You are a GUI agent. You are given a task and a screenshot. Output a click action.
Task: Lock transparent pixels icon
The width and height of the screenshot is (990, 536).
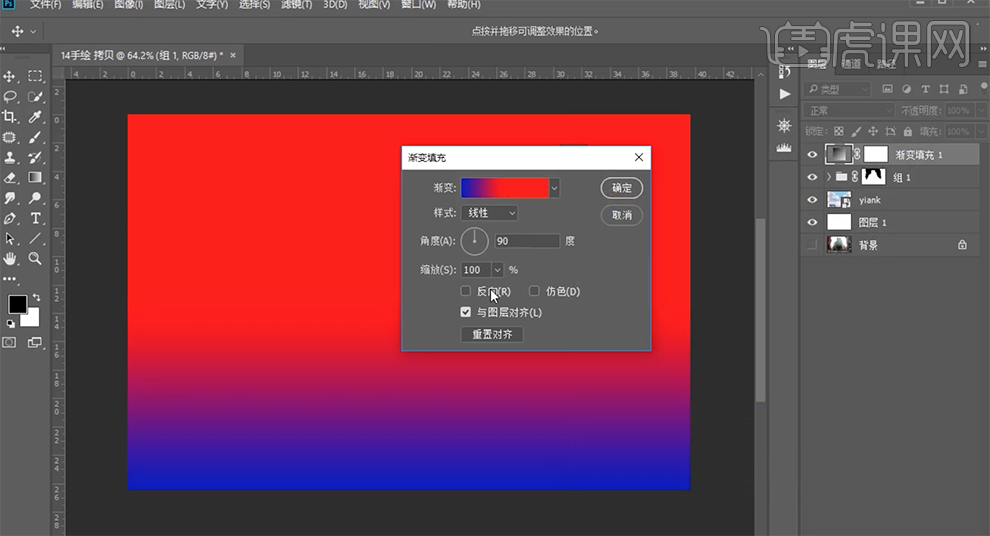point(838,131)
